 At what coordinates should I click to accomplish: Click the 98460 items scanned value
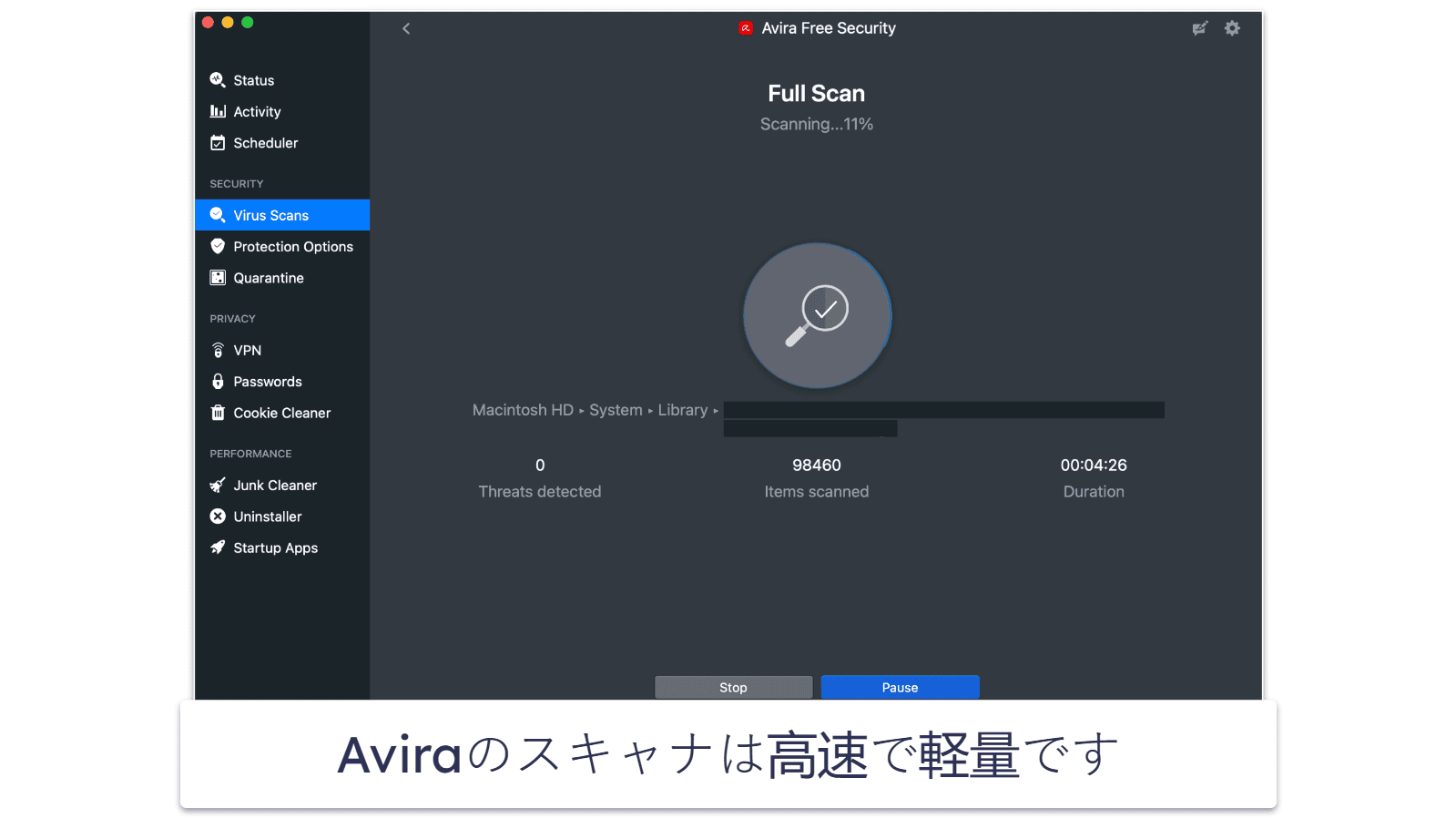coord(817,466)
